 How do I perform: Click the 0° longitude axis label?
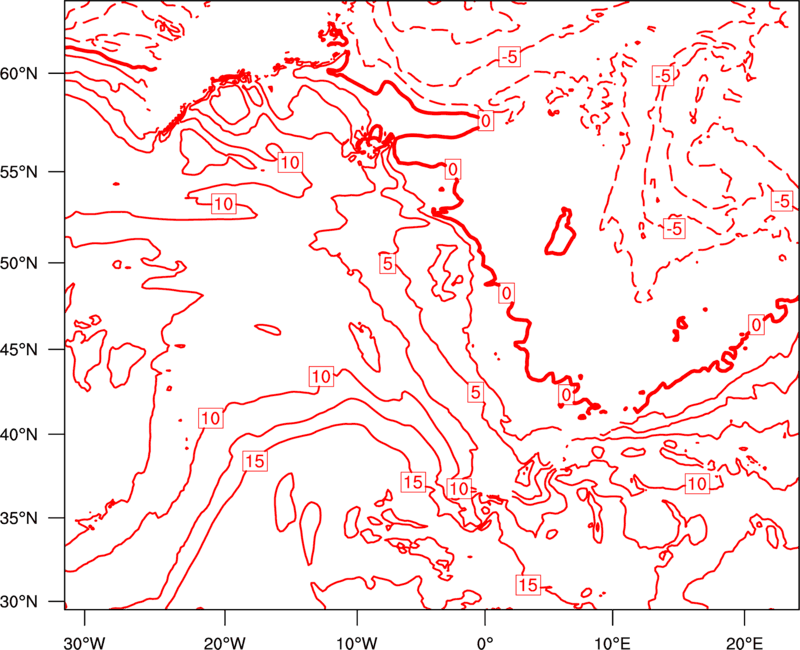pos(485,643)
